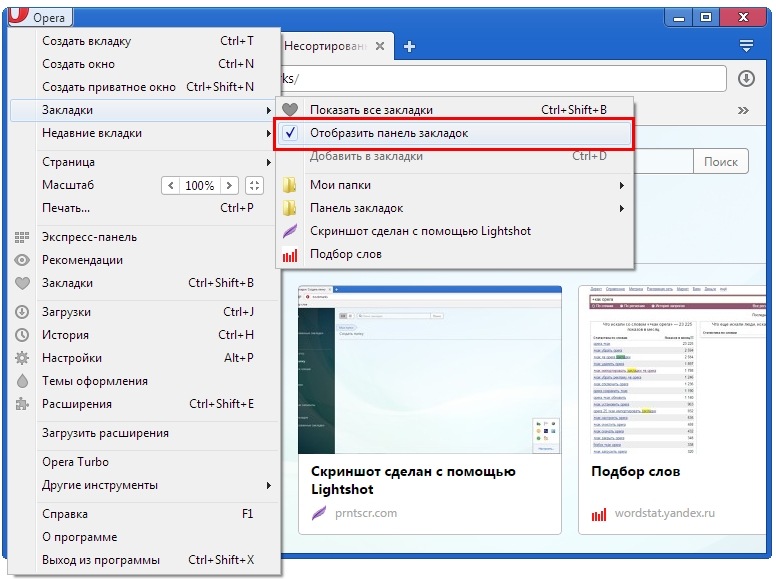Click the Поиск button
The width and height of the screenshot is (776, 579).
pos(721,162)
